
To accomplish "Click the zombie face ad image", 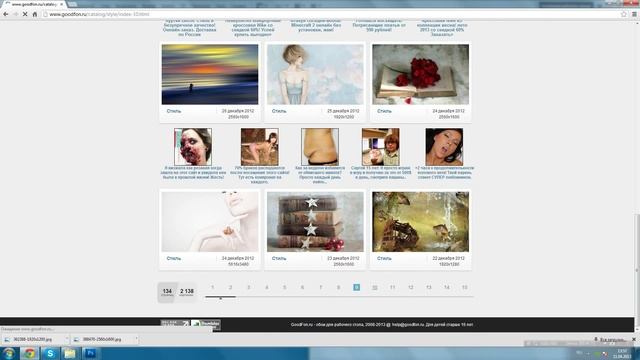I will [193, 147].
